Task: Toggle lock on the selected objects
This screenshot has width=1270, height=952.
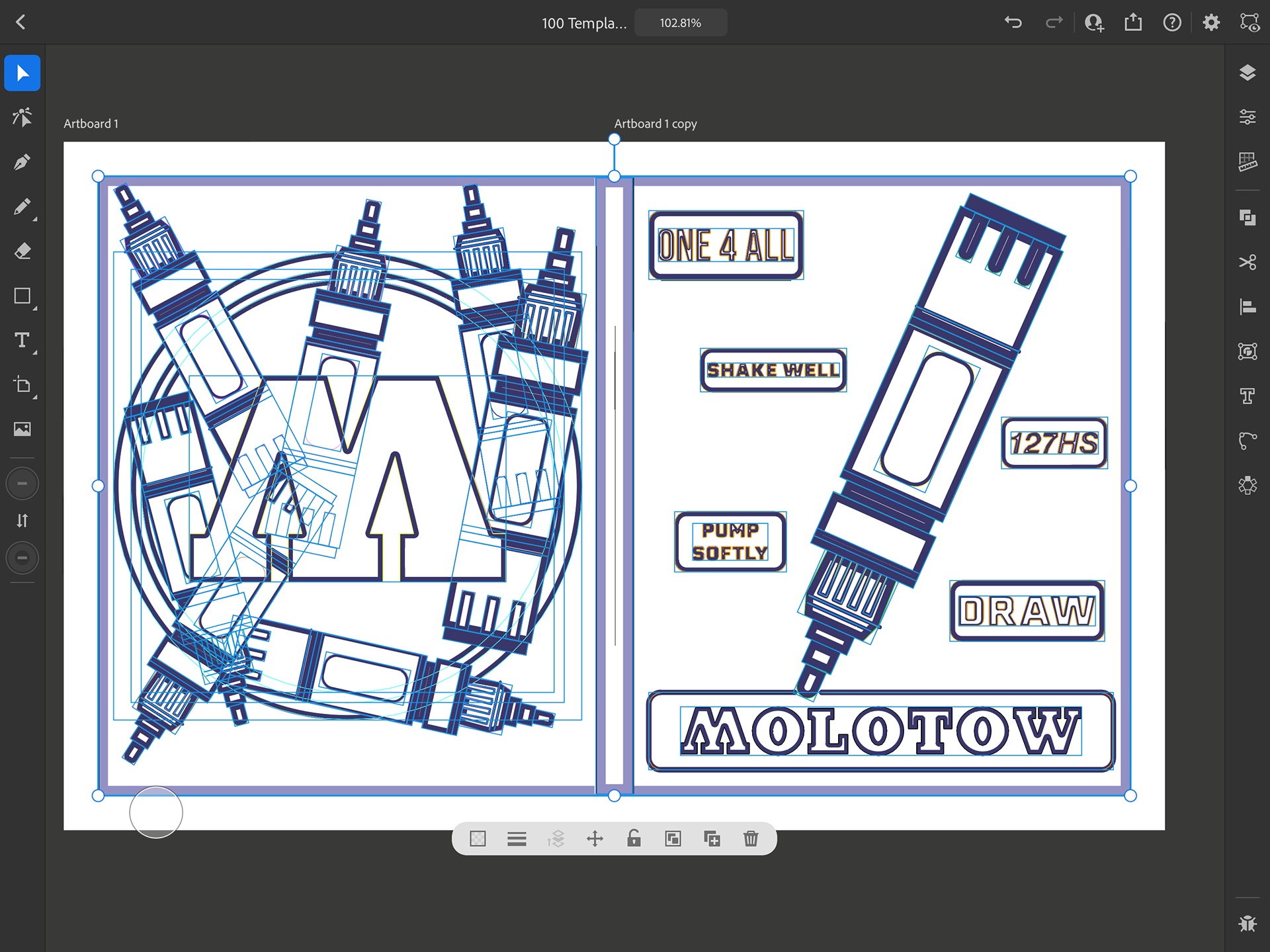Action: click(x=634, y=839)
